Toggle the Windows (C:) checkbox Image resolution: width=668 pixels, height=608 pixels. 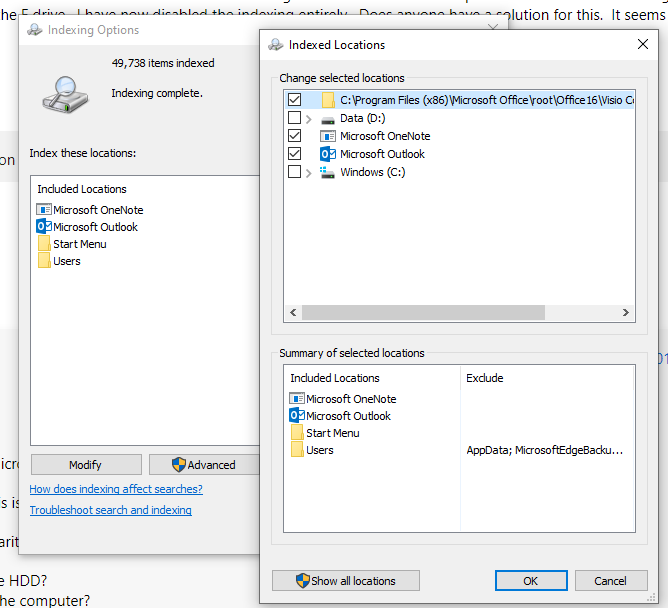294,172
